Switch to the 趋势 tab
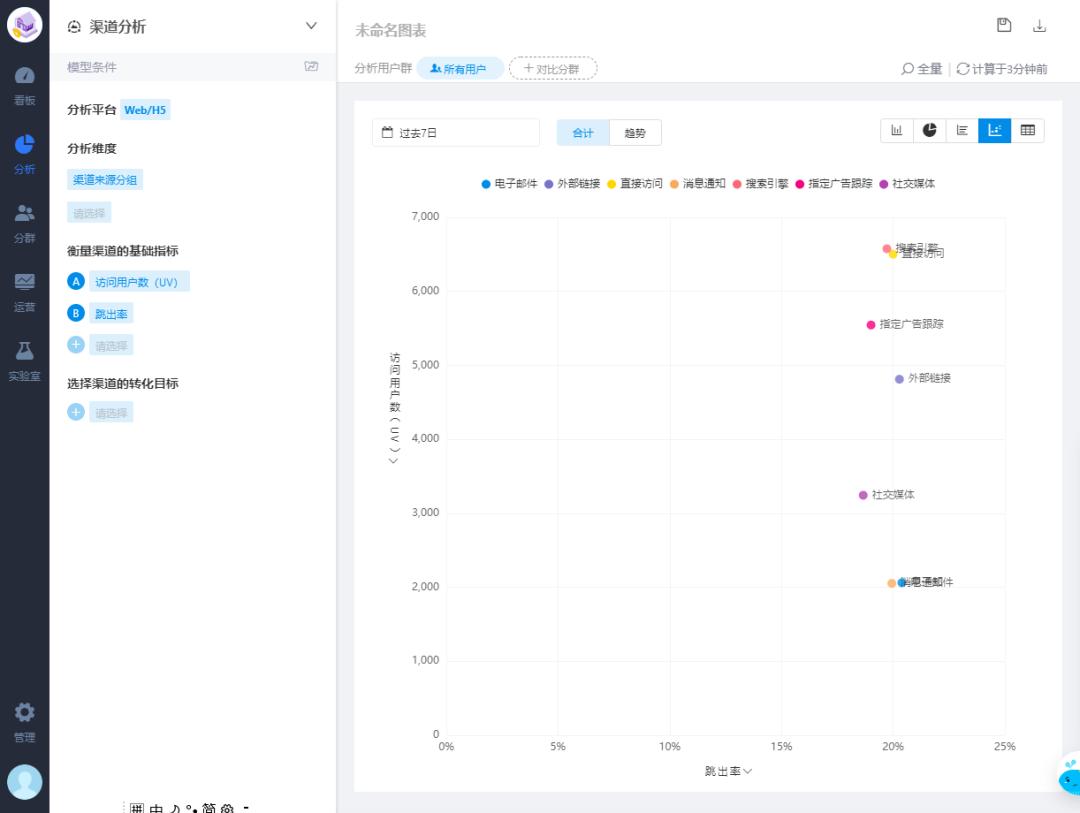Image resolution: width=1080 pixels, height=813 pixels. (635, 133)
